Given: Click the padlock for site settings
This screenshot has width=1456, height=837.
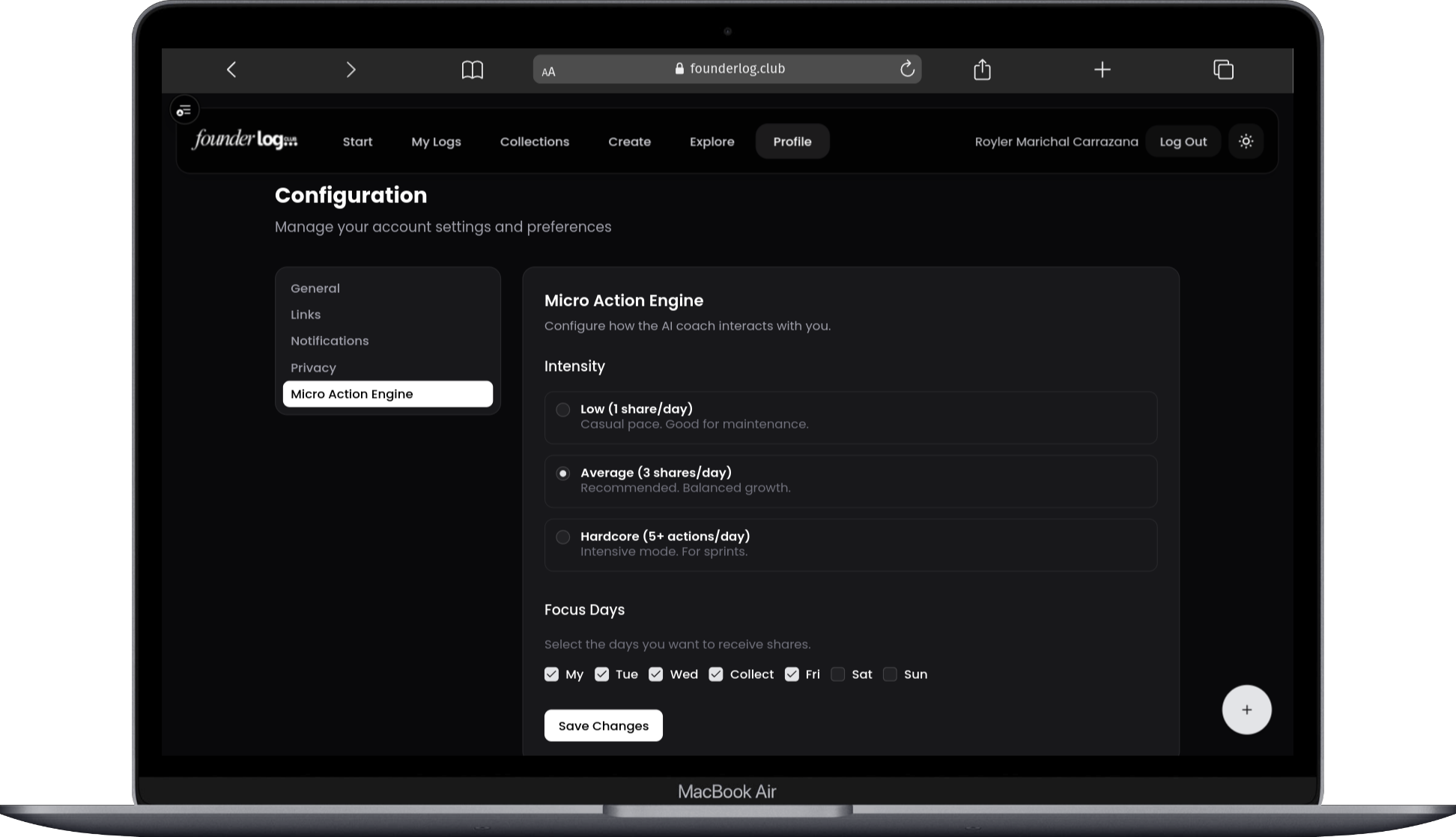Looking at the screenshot, I should pyautogui.click(x=679, y=68).
